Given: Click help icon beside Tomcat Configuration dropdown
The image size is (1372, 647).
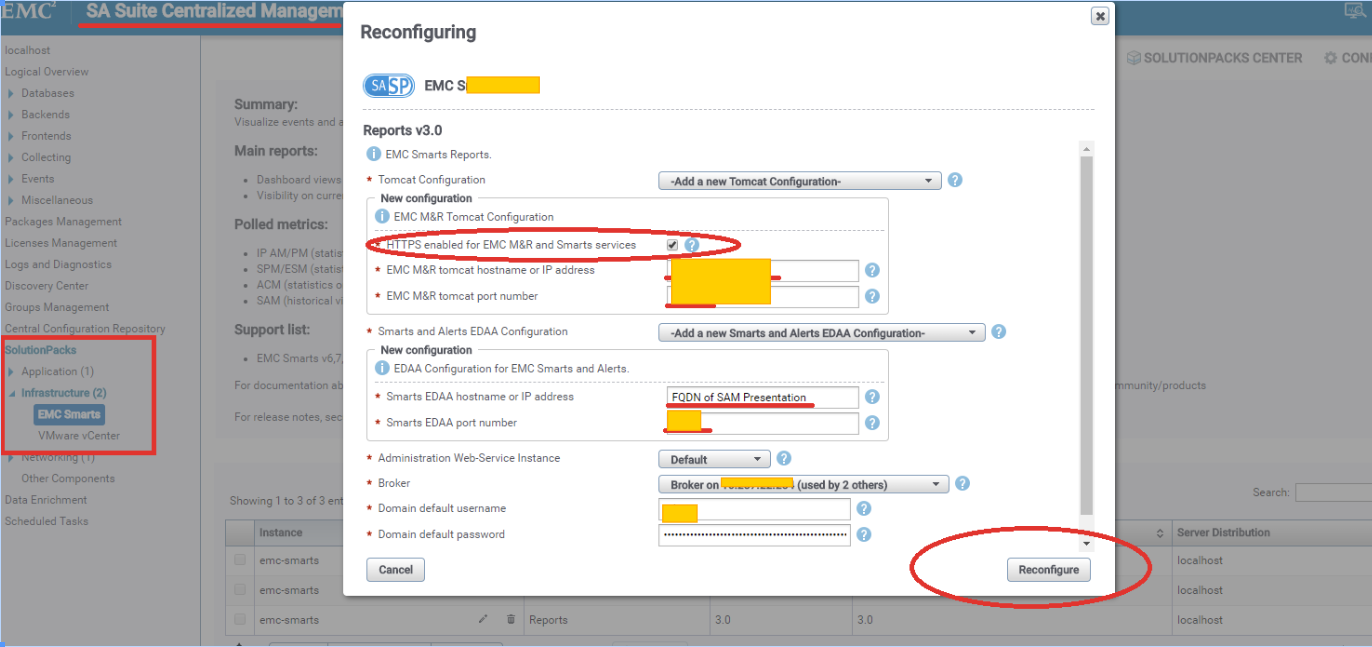Looking at the screenshot, I should coord(955,181).
